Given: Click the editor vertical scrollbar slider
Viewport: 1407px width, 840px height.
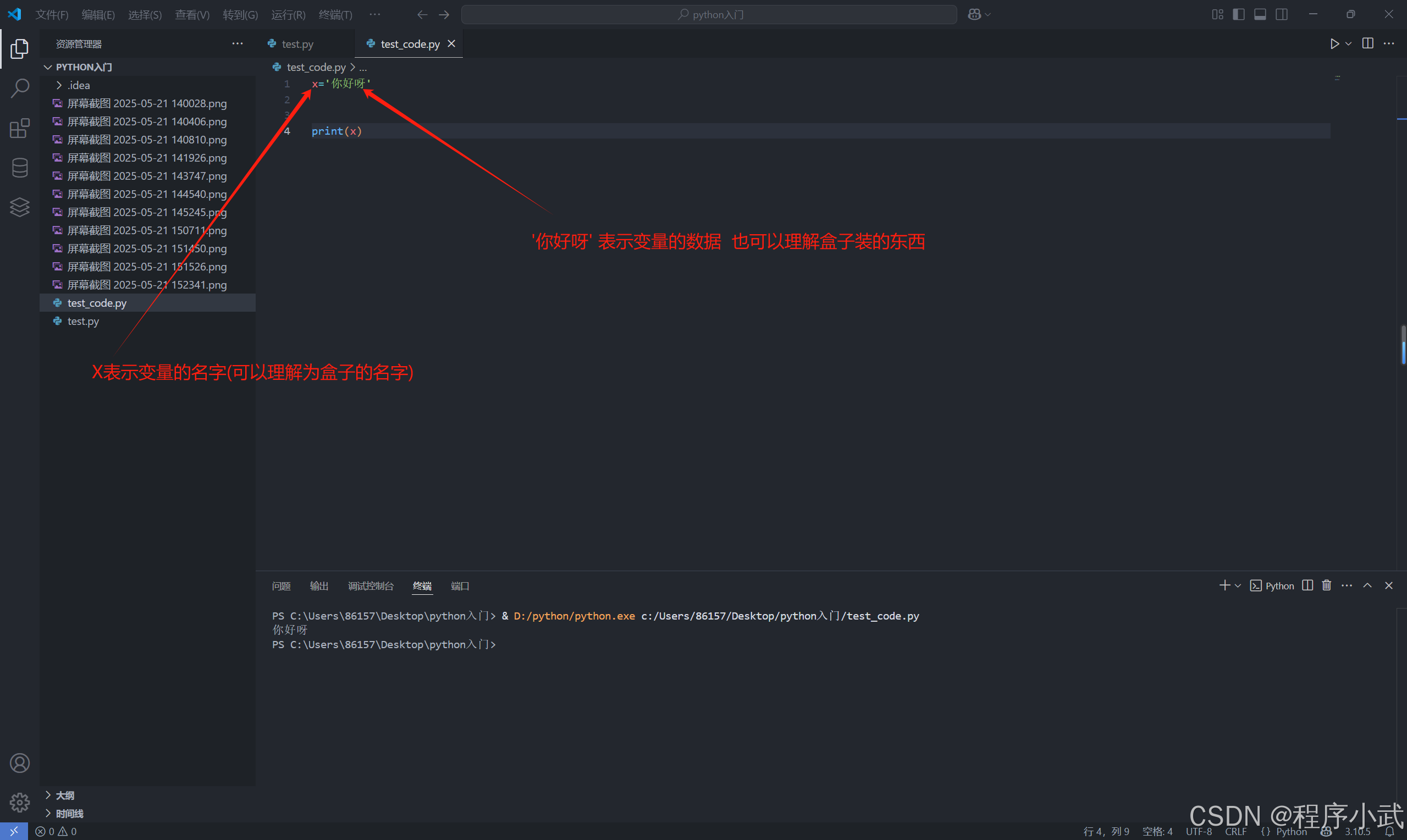Looking at the screenshot, I should (x=1403, y=345).
